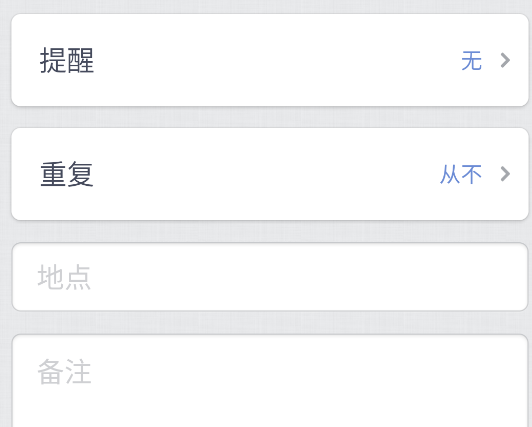Viewport: 532px width, 427px height.
Task: Click the 地点 placeholder text
Action: tap(64, 277)
